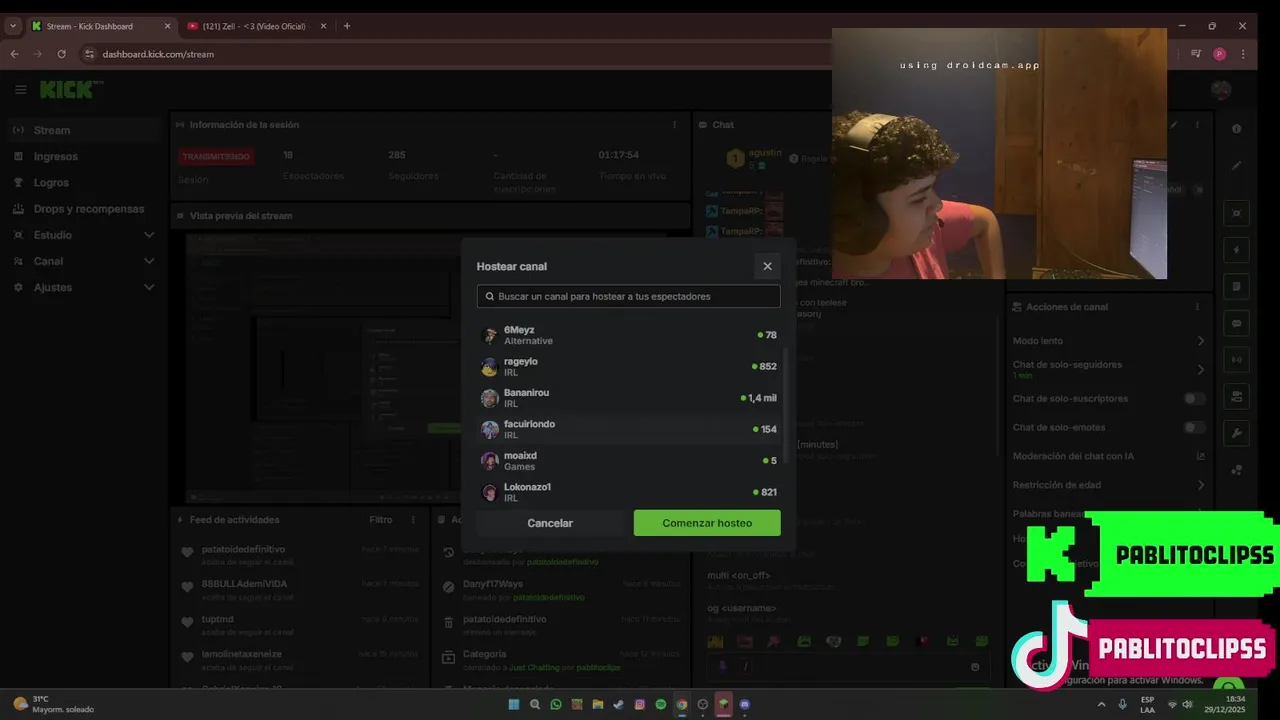1280x720 pixels.
Task: Open the Chat panel three-dot menu
Action: (x=1197, y=125)
